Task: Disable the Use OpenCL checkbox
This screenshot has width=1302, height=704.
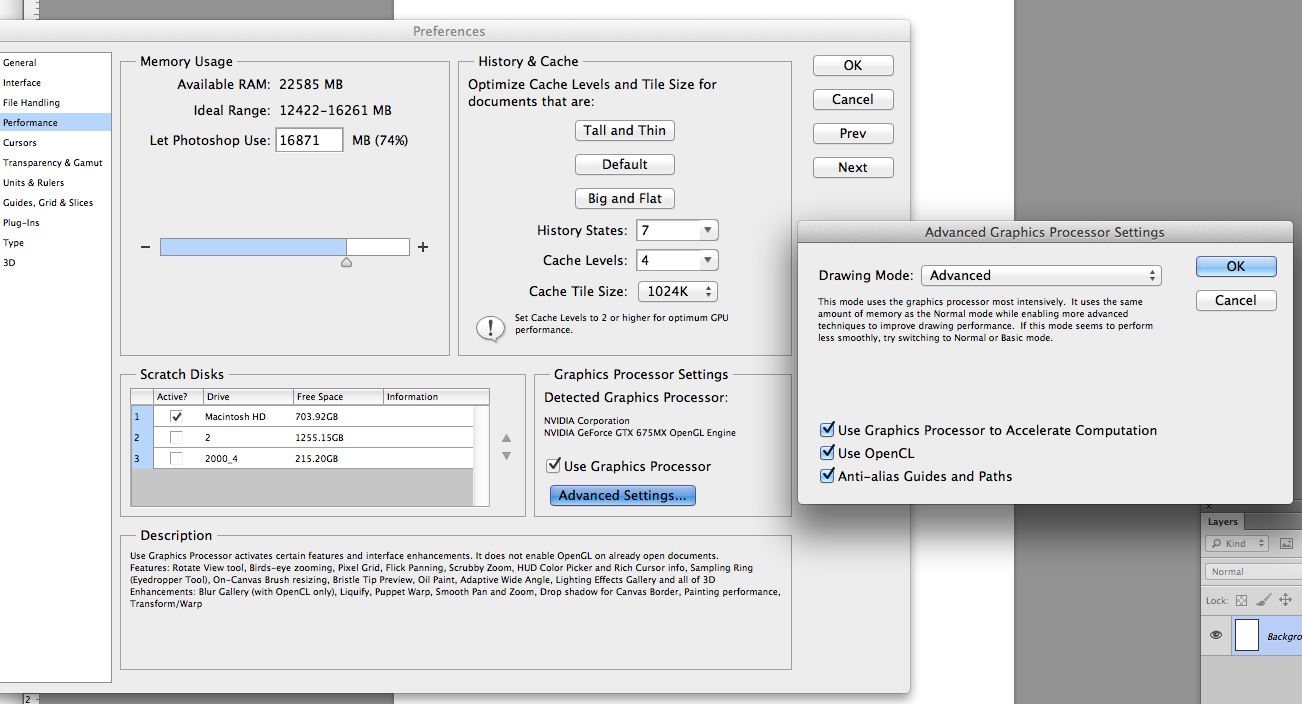Action: tap(827, 453)
